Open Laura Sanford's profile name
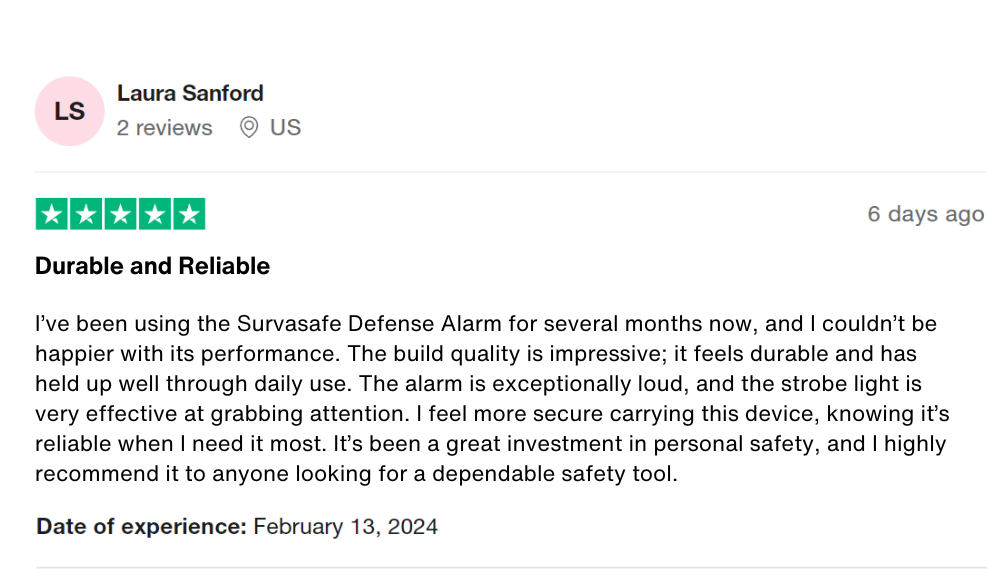The height and width of the screenshot is (583, 1000). tap(190, 93)
